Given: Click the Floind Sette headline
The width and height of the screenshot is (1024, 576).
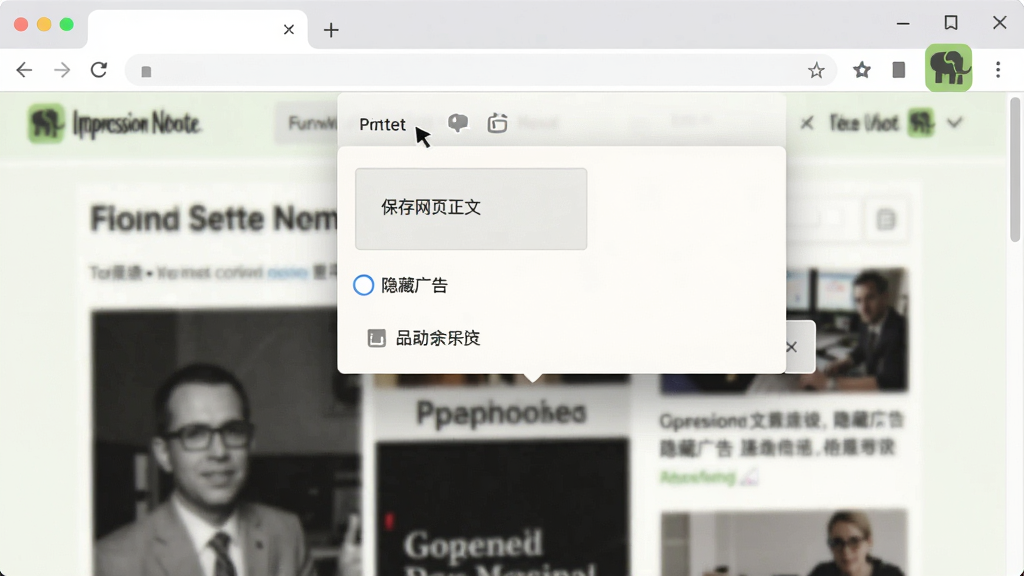Looking at the screenshot, I should tap(214, 219).
